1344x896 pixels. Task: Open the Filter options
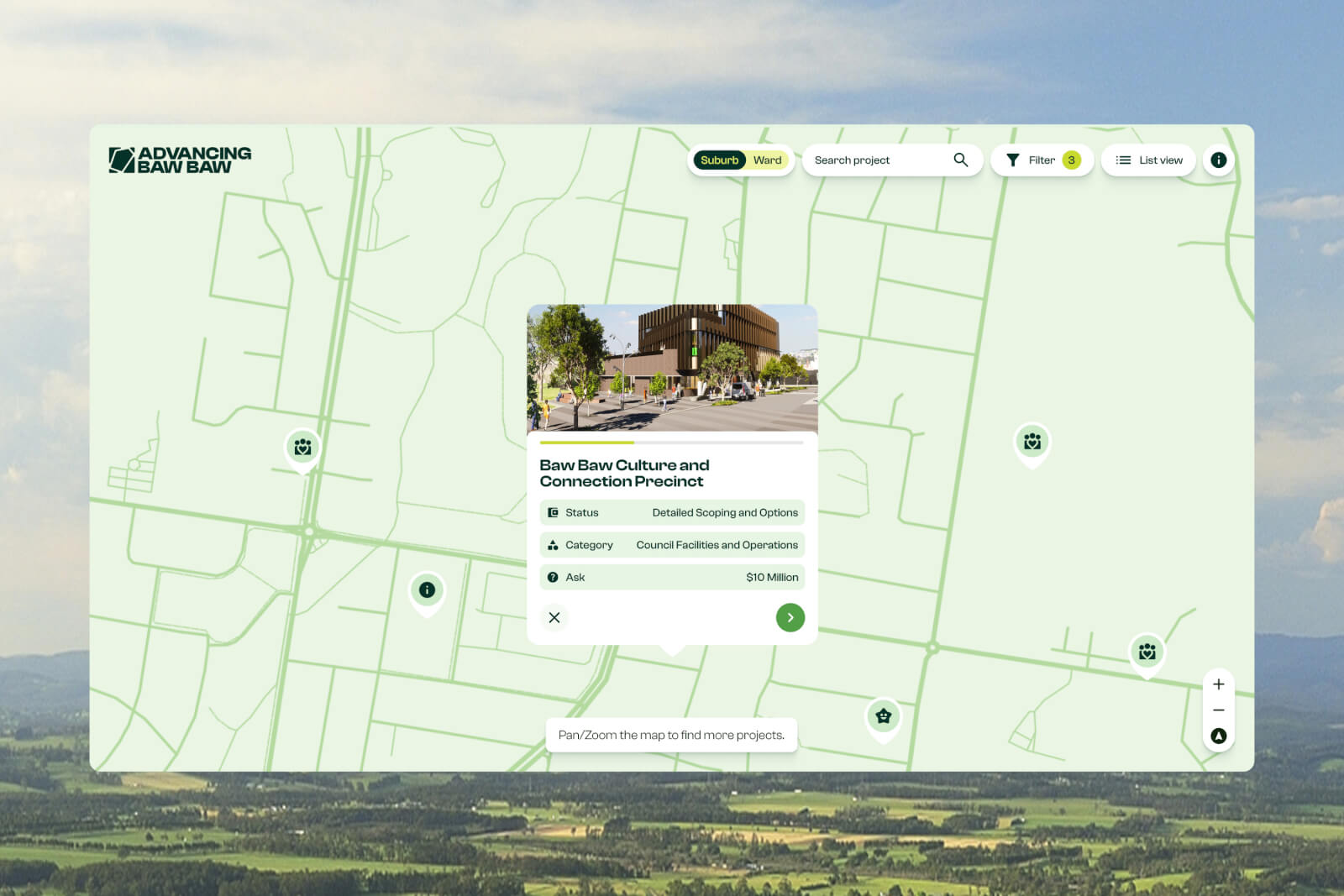tap(1032, 160)
